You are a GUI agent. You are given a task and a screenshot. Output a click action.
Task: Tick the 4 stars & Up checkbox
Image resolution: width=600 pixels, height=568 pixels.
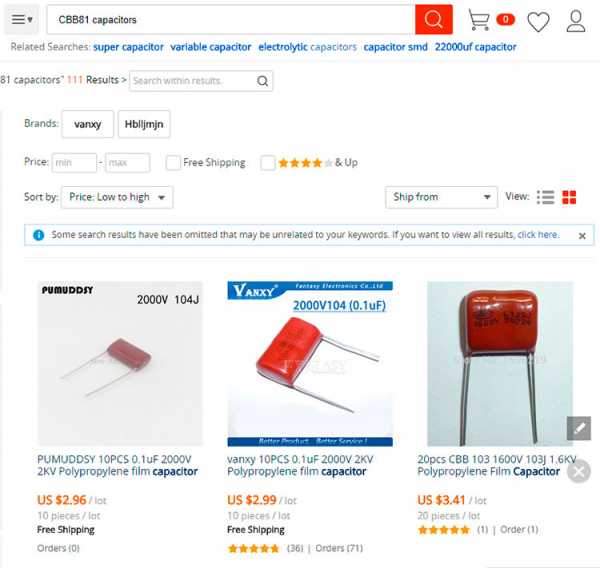pyautogui.click(x=267, y=163)
